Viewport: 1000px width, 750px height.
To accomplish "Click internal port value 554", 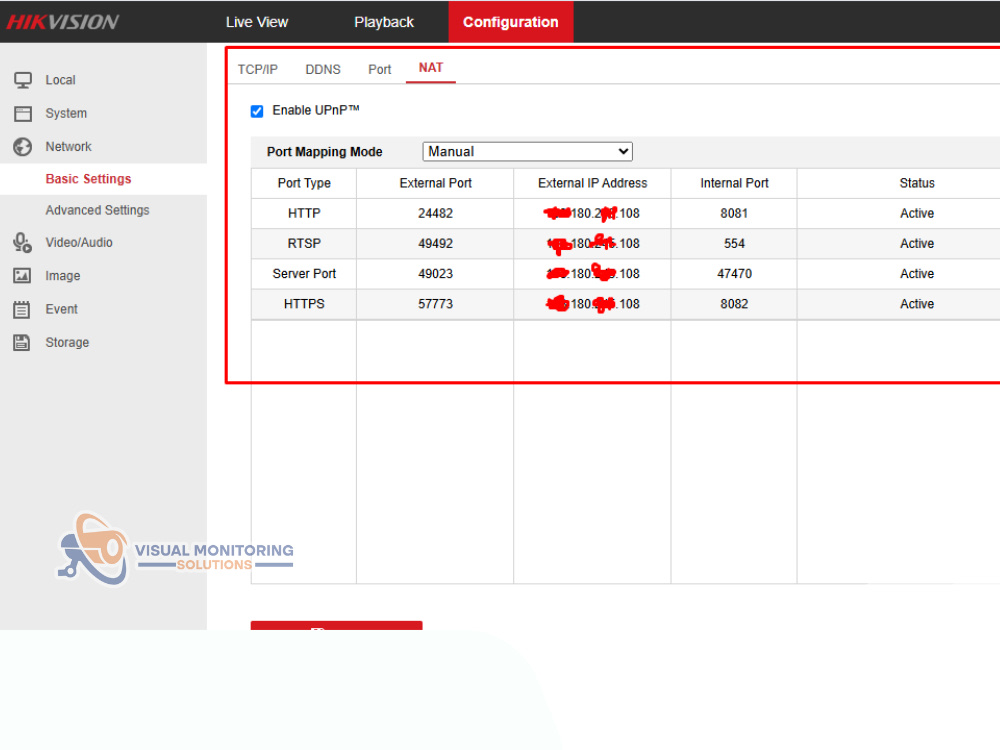I will 734,244.
